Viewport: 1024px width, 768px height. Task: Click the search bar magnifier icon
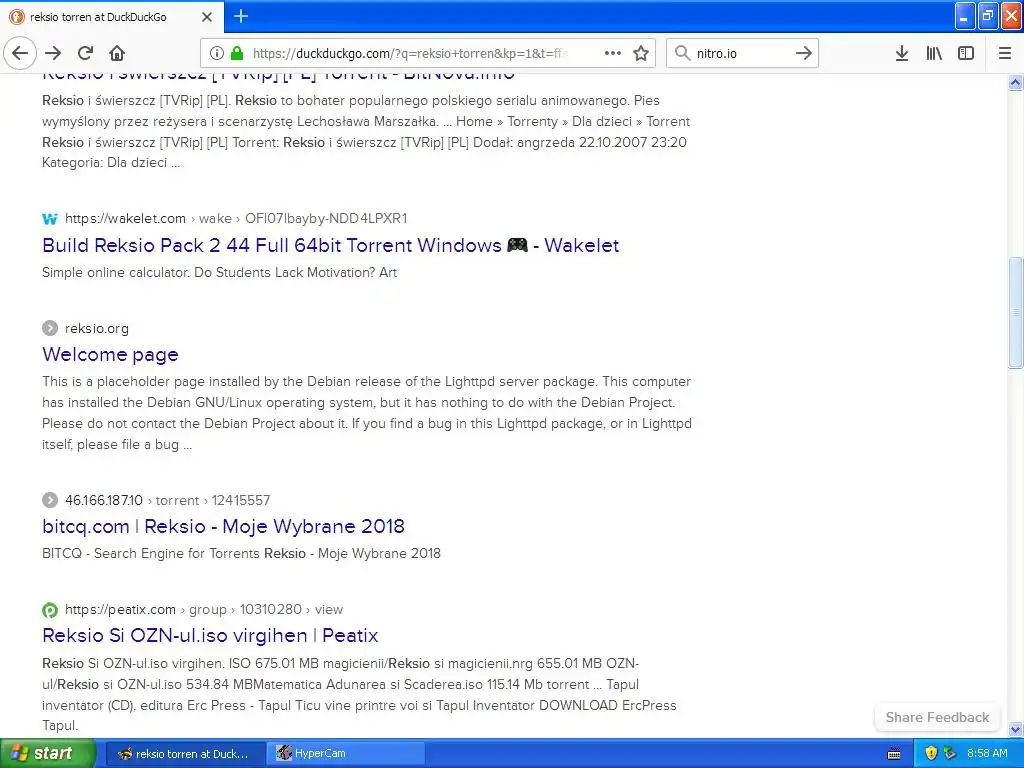682,53
